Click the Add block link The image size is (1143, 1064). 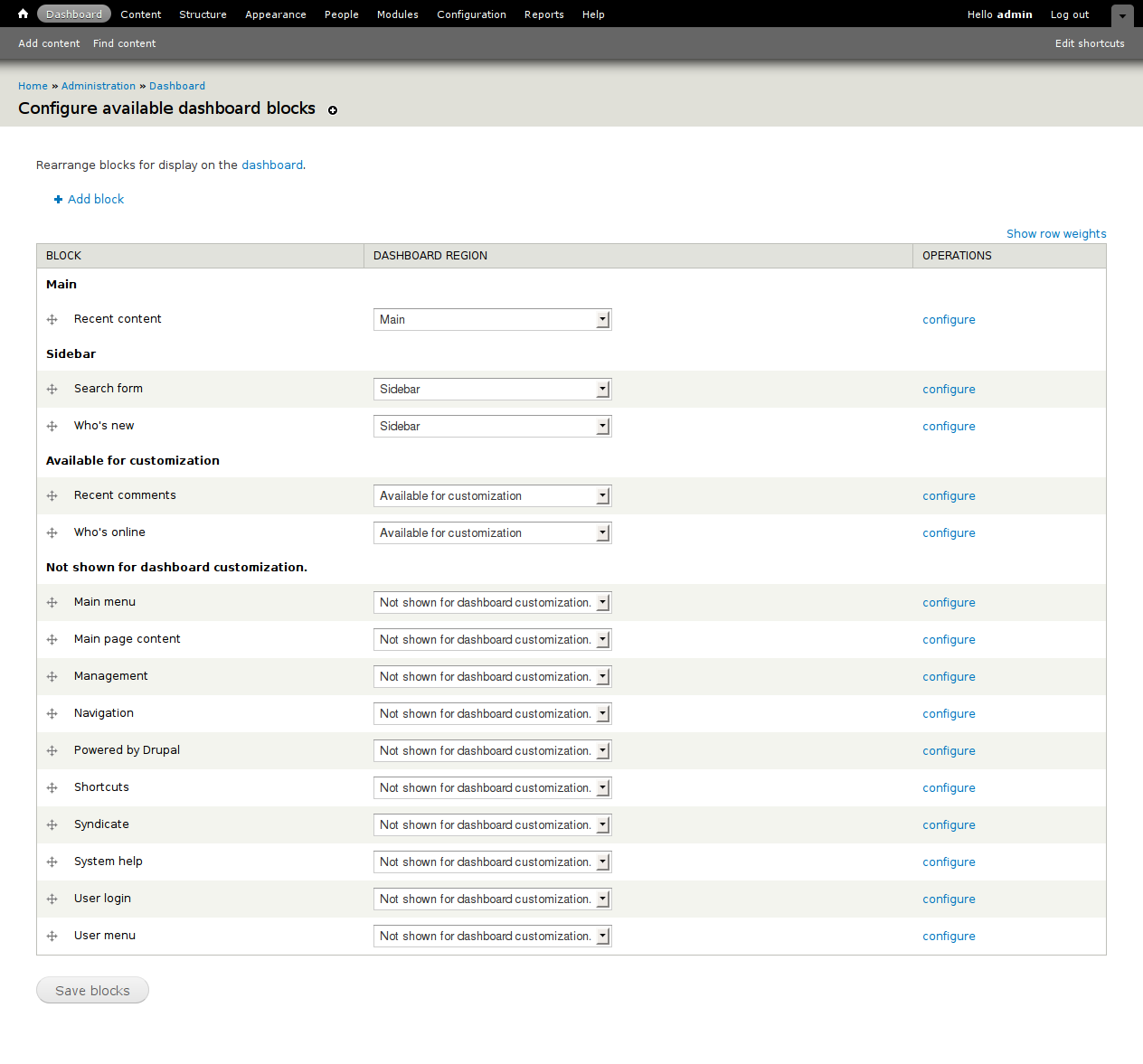(95, 200)
